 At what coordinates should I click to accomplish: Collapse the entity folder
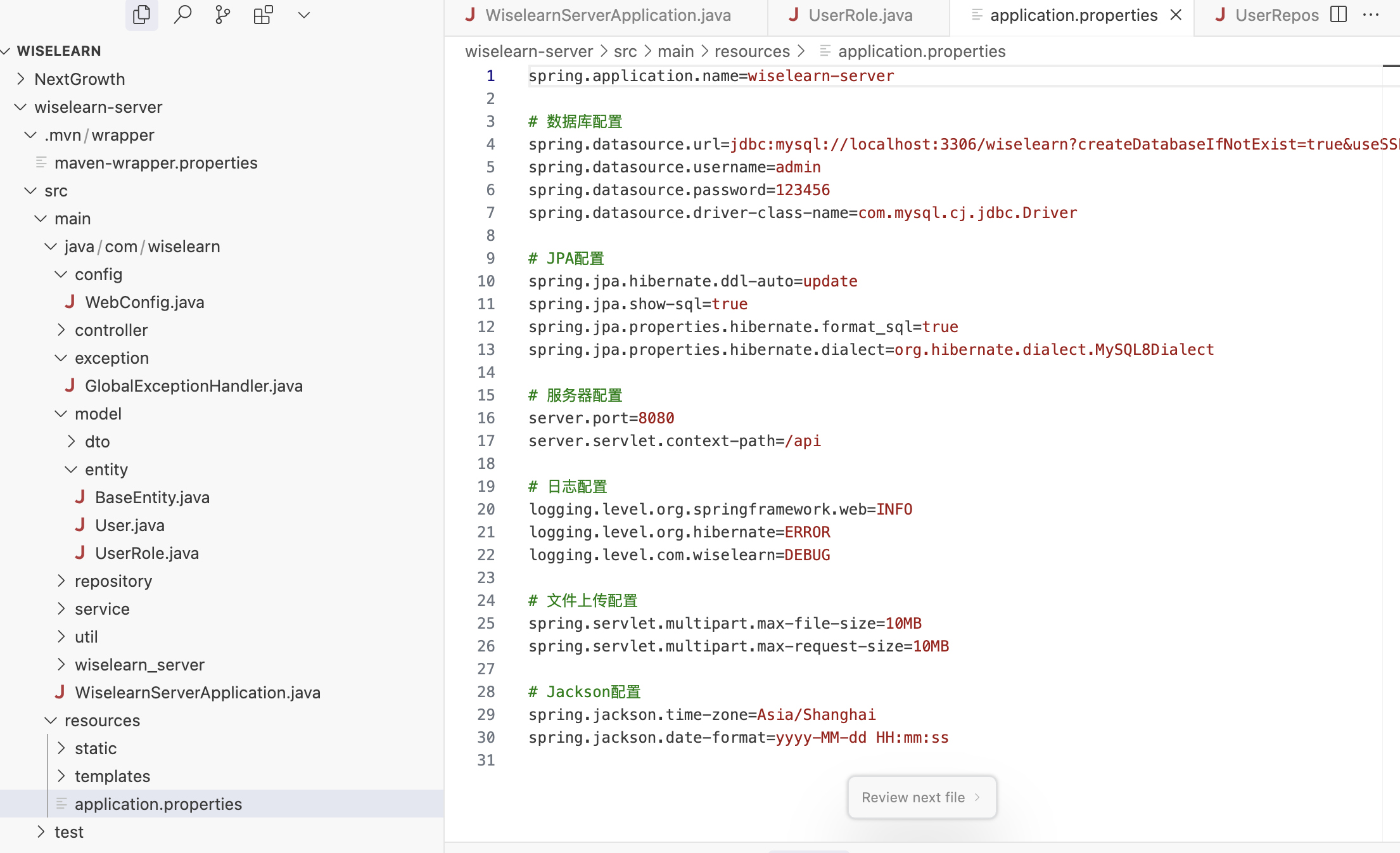pyautogui.click(x=222, y=470)
